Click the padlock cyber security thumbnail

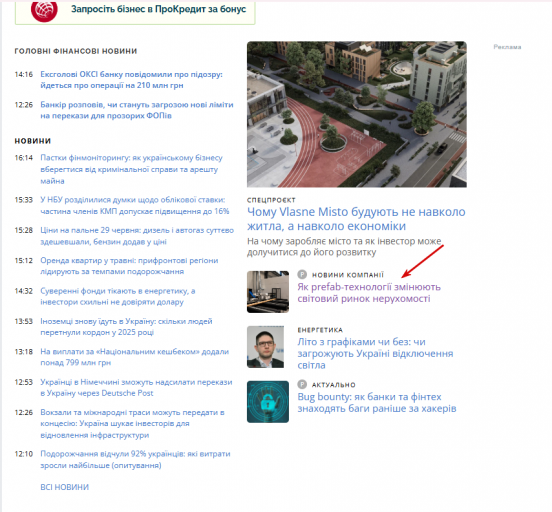coord(268,402)
